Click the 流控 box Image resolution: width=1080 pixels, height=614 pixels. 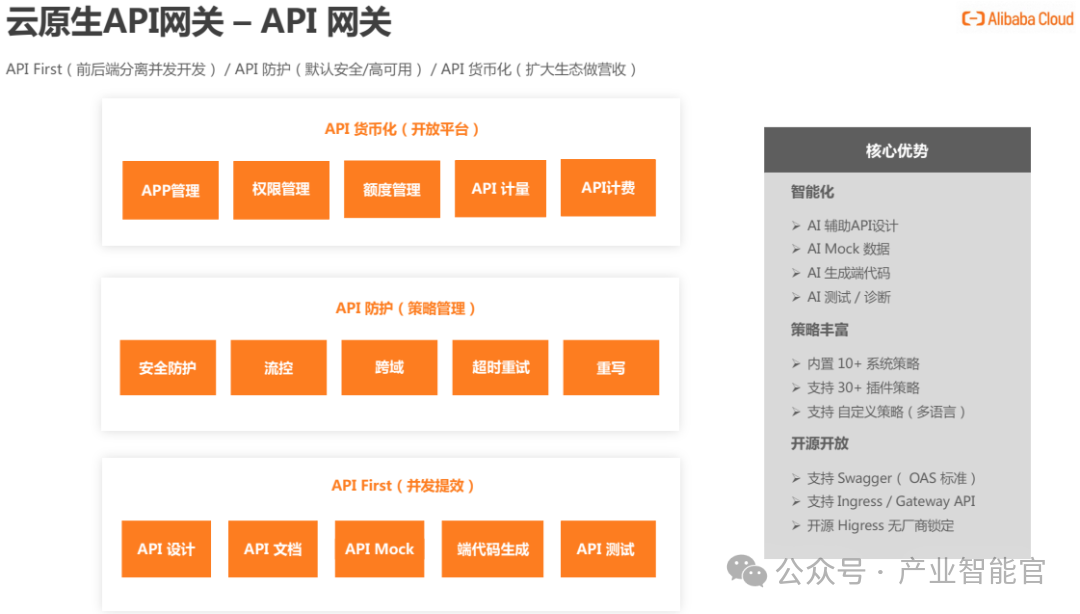point(278,367)
